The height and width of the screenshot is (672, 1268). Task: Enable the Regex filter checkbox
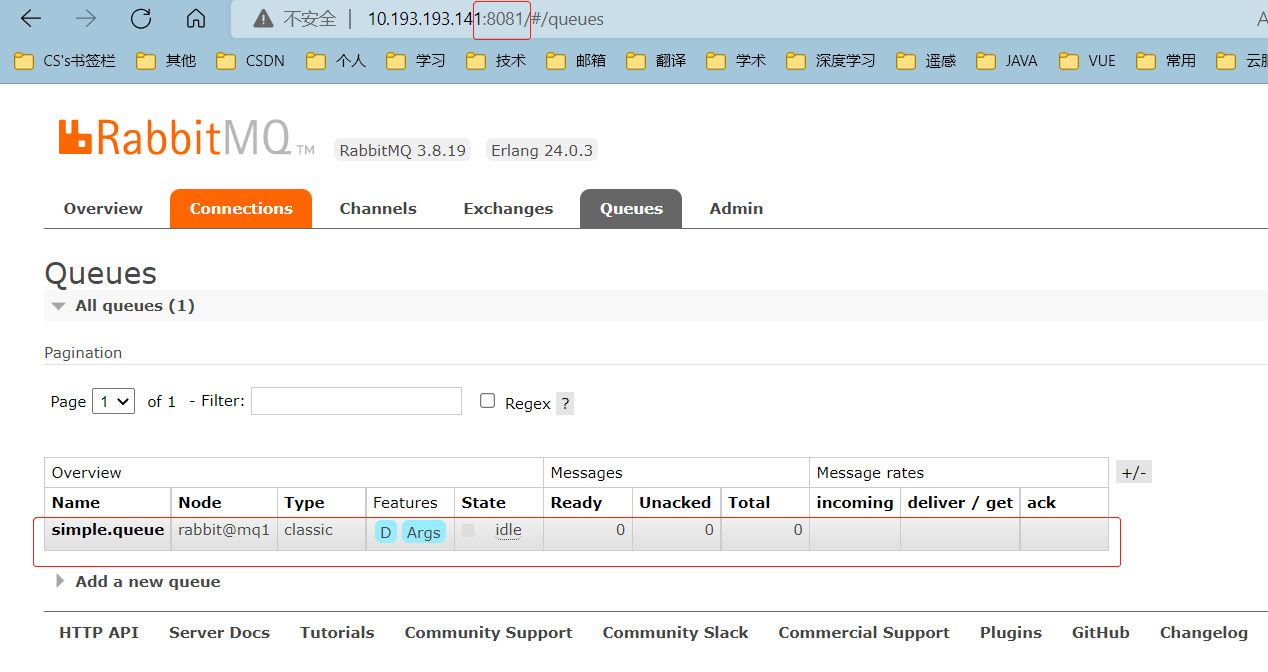point(487,400)
